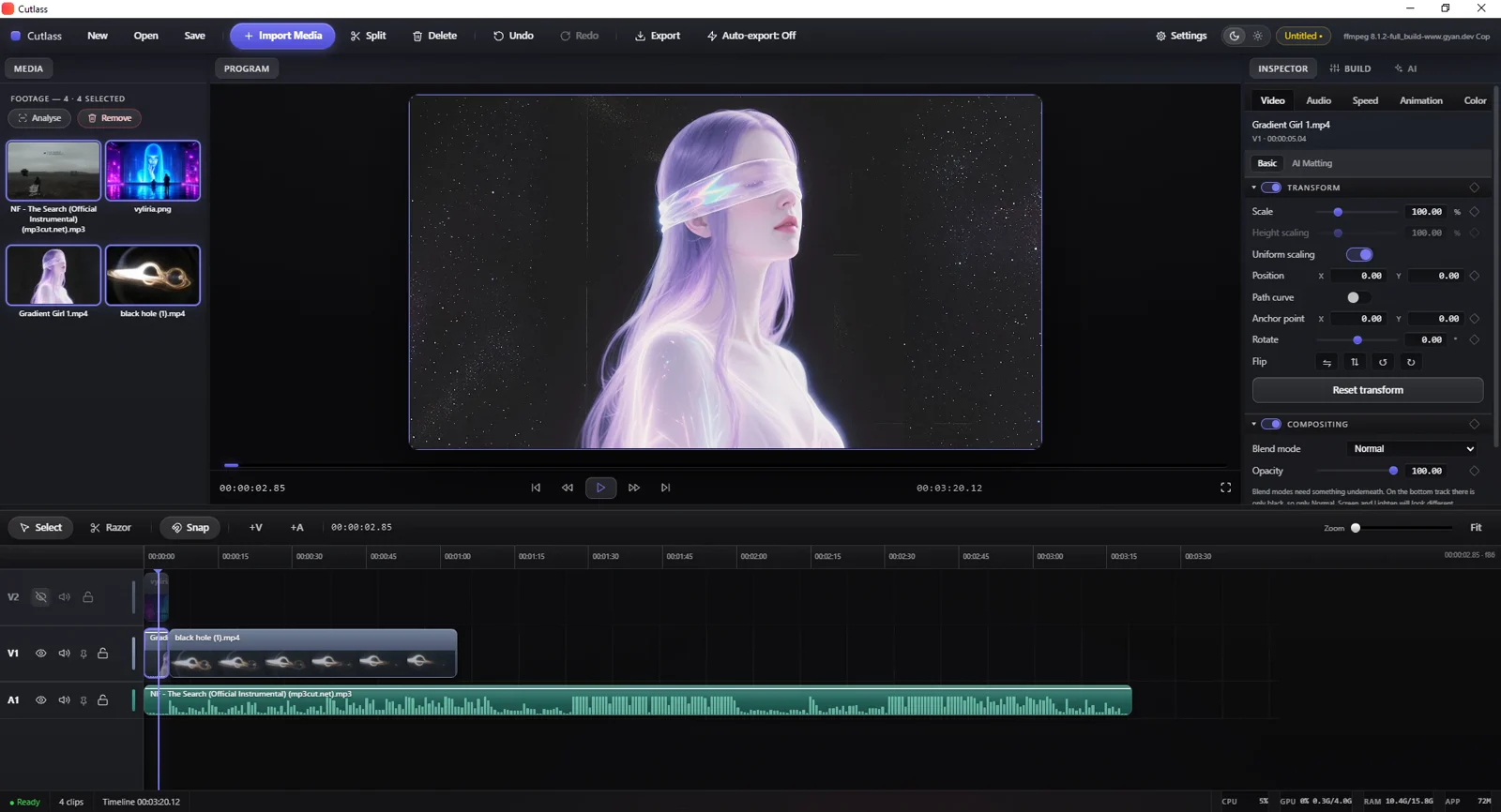Mute the V1 track speaker icon
Screen dimensions: 1501x812
click(65, 654)
